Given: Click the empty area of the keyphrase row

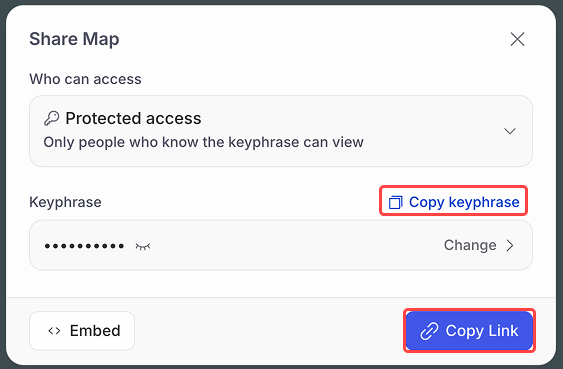Looking at the screenshot, I should [294, 246].
